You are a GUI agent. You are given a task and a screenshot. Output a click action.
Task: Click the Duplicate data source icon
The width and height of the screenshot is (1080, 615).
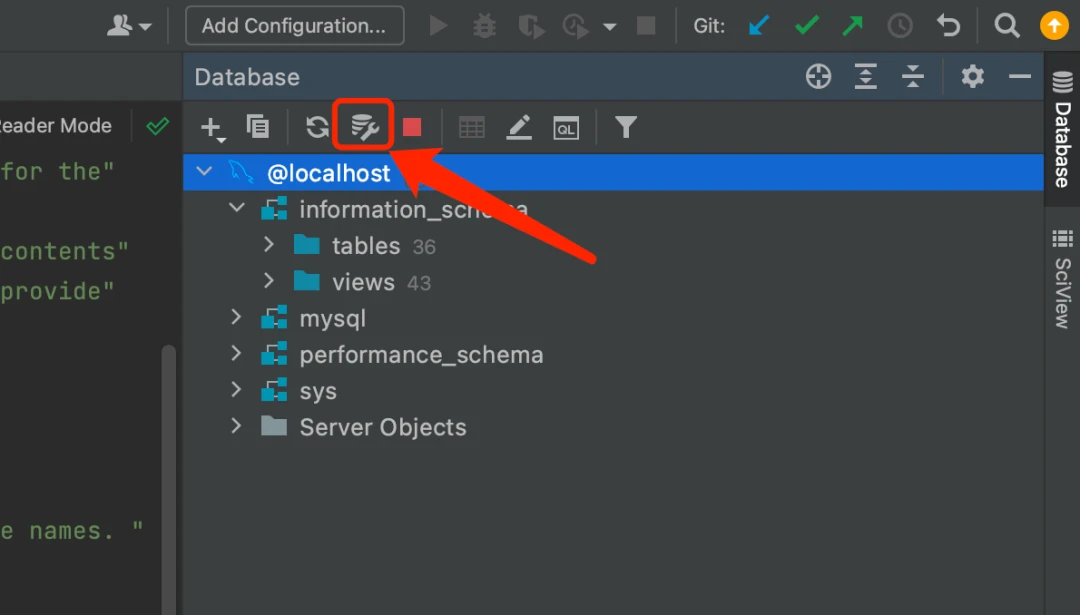(x=258, y=127)
